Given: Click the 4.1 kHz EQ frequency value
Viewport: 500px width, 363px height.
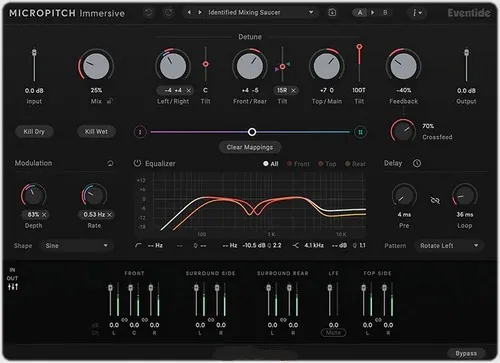Looking at the screenshot, I should pyautogui.click(x=314, y=246).
